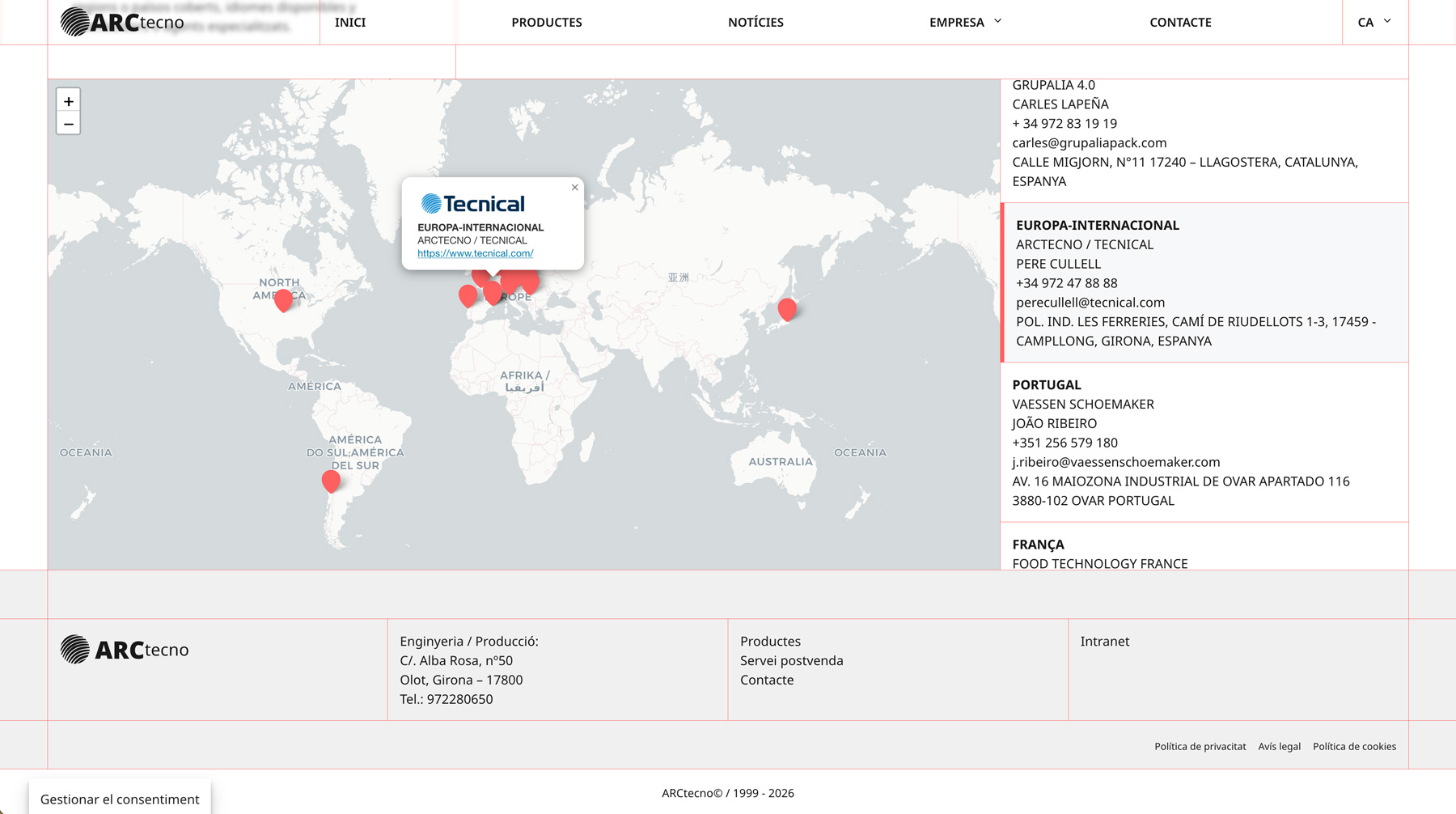Viewport: 1456px width, 814px height.
Task: Open the Política de cookies link
Action: coord(1354,746)
